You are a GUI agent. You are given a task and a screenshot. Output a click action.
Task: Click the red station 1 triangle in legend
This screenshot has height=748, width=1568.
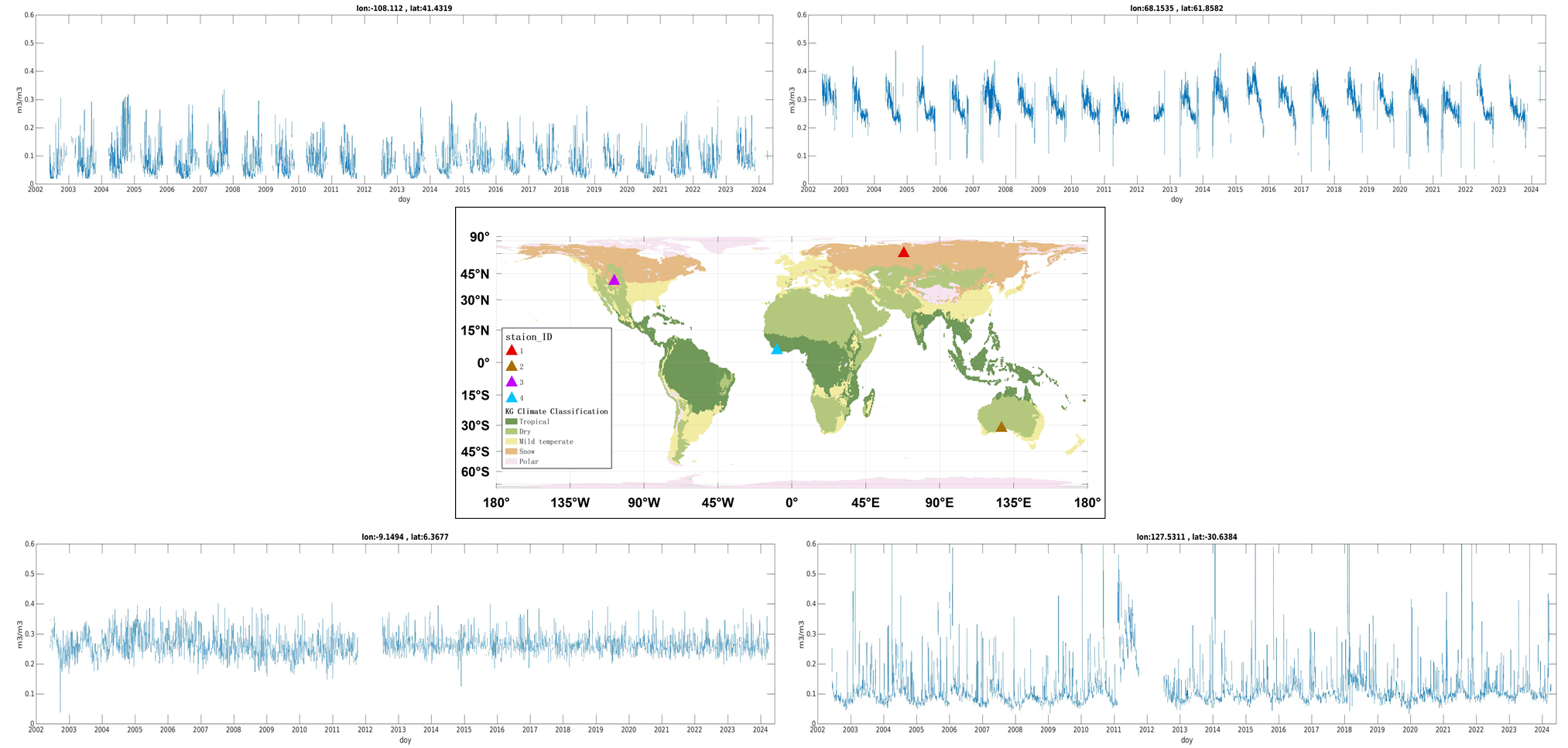click(x=512, y=351)
